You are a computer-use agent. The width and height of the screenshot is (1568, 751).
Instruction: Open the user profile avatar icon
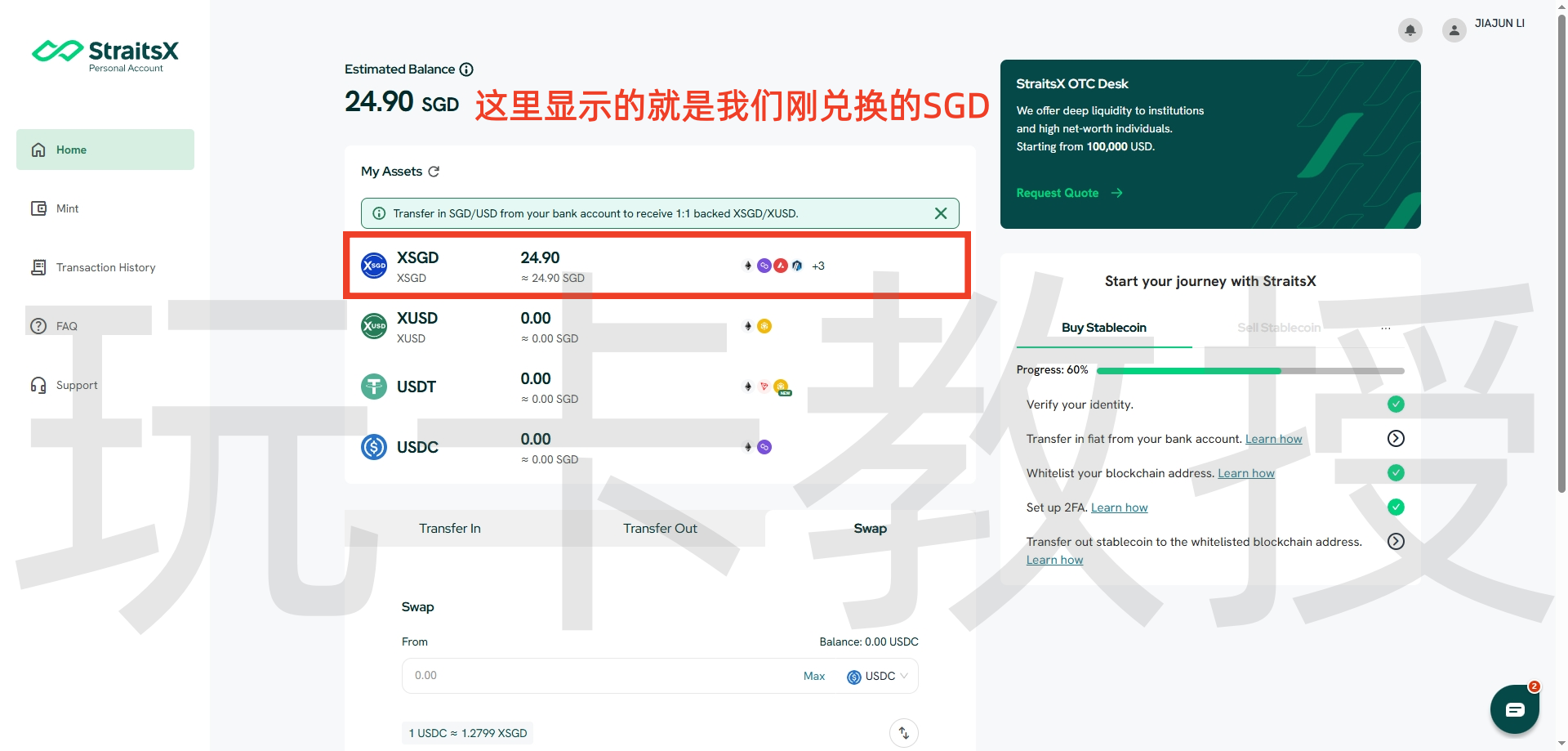(x=1454, y=30)
